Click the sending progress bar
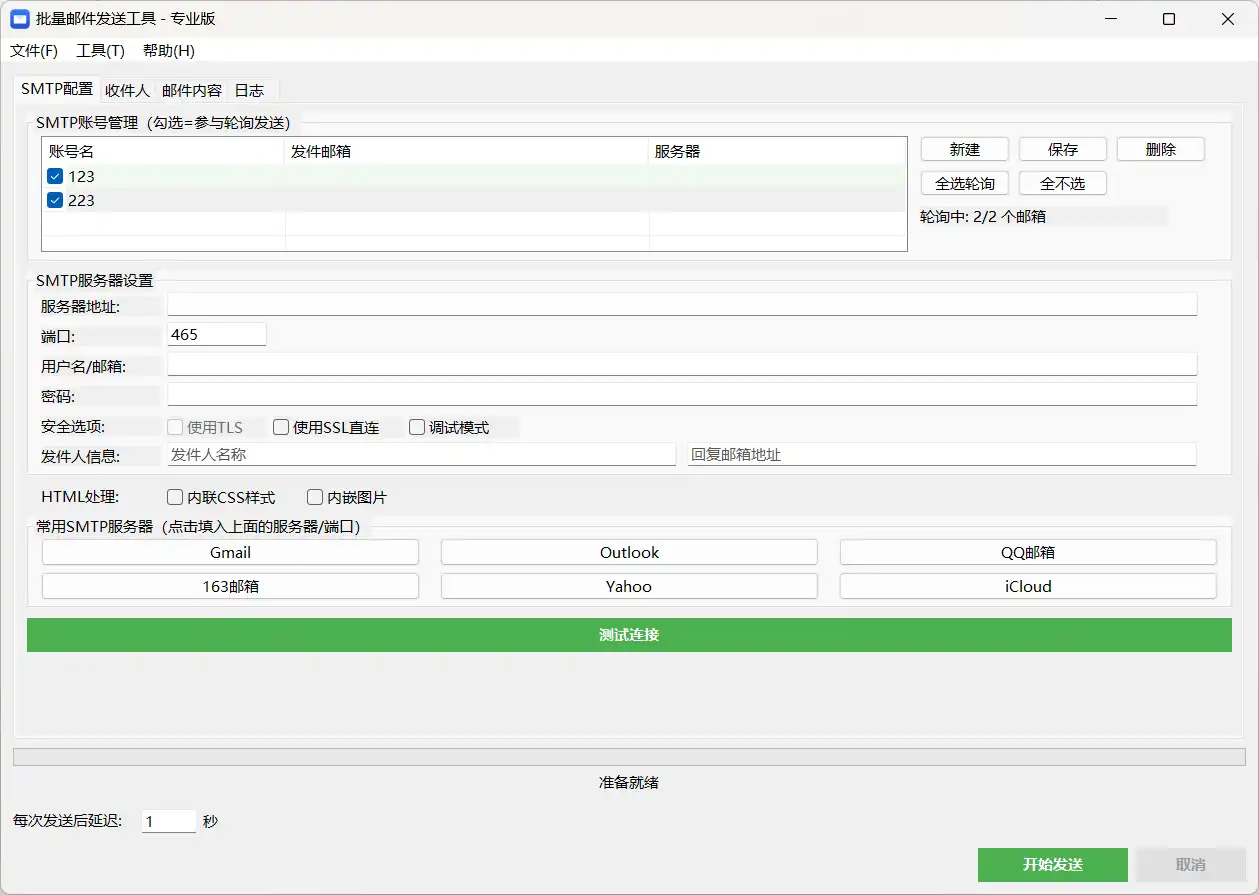This screenshot has width=1259, height=895. [x=629, y=758]
